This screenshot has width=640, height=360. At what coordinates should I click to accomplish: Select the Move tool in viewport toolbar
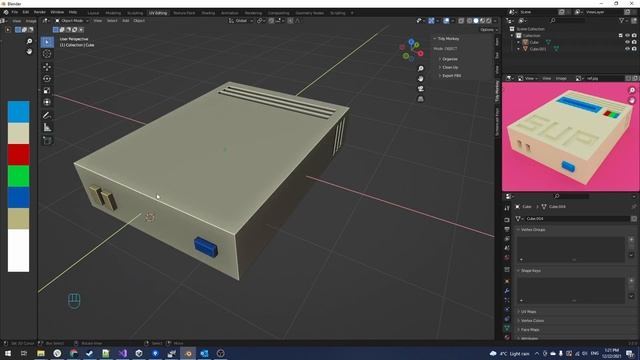[47, 67]
